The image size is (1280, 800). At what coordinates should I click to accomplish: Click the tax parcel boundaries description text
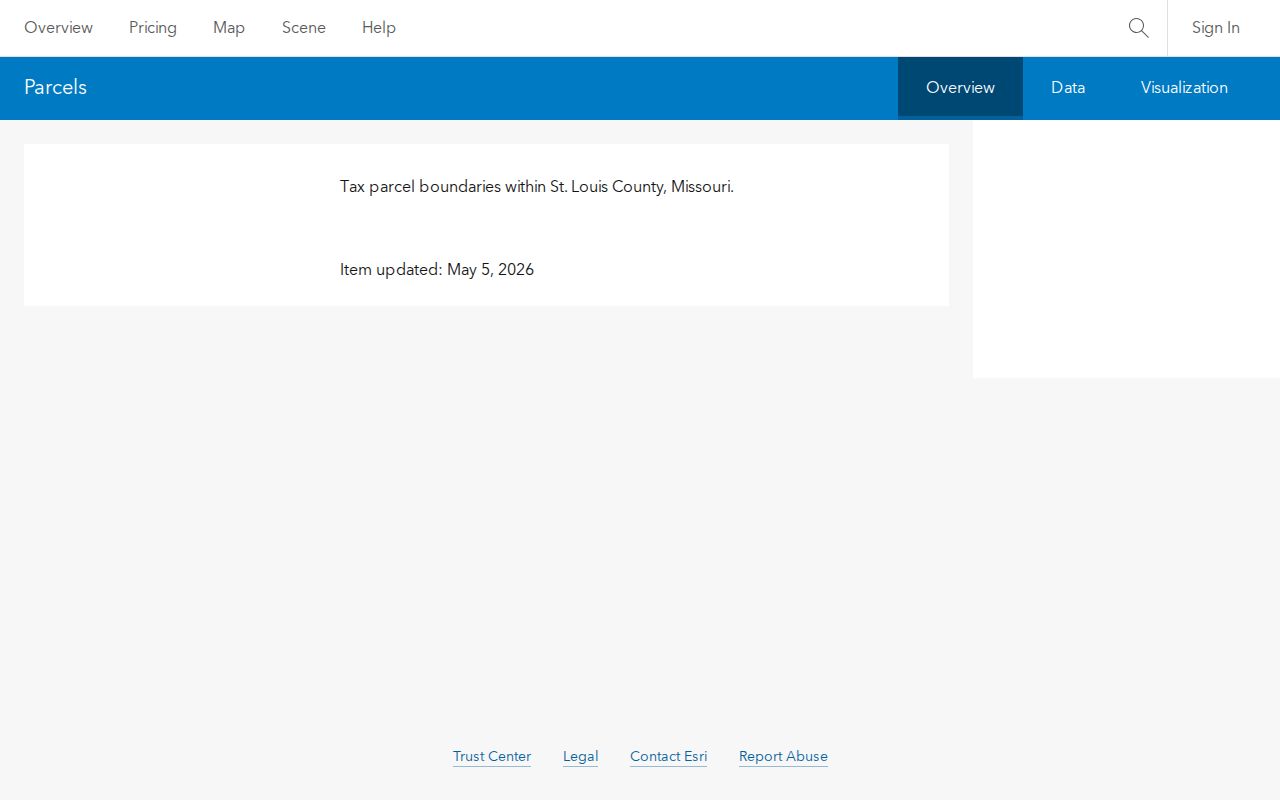[x=537, y=186]
